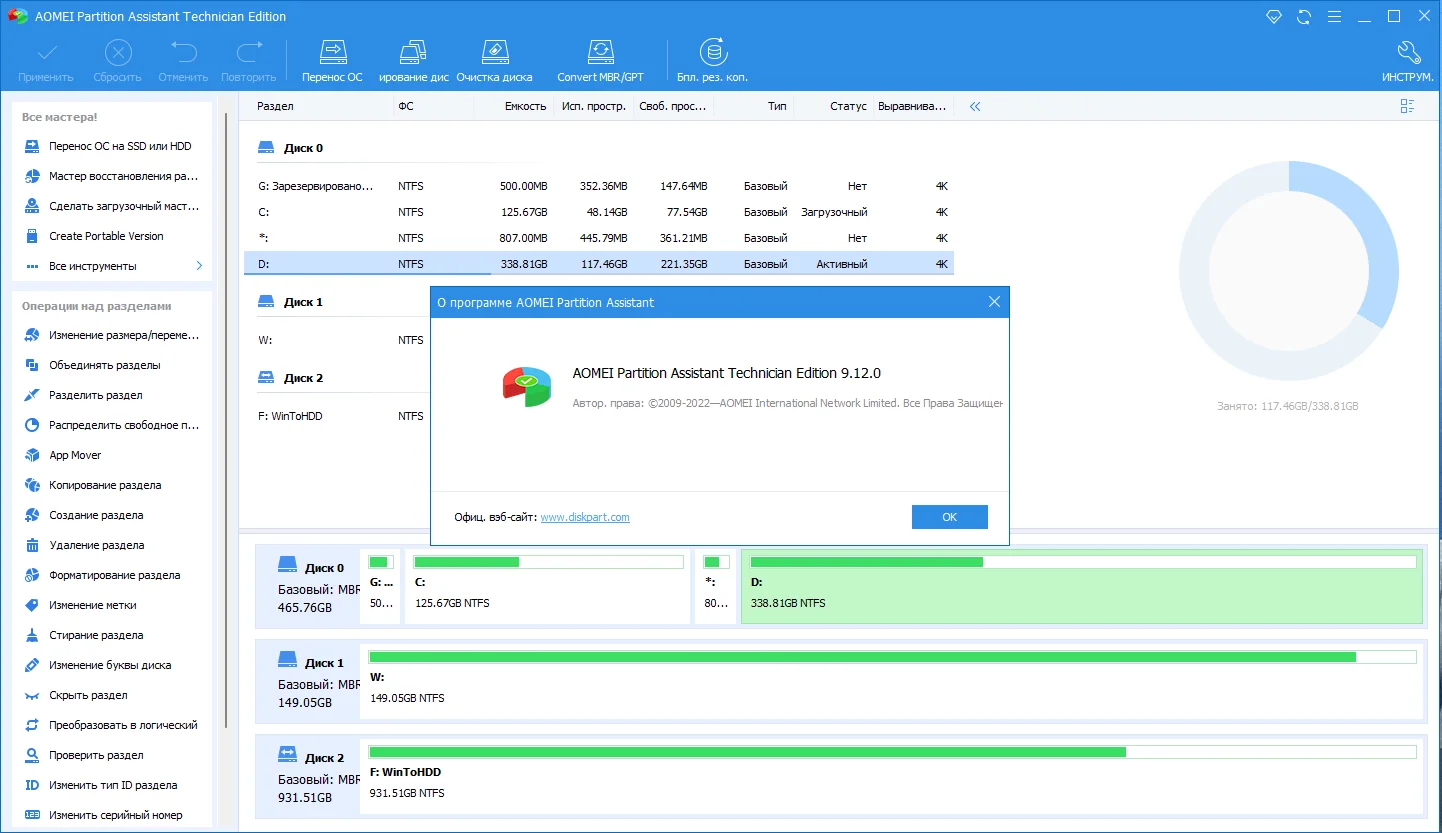
Task: Choose Создание раздела operation
Action: 112,515
